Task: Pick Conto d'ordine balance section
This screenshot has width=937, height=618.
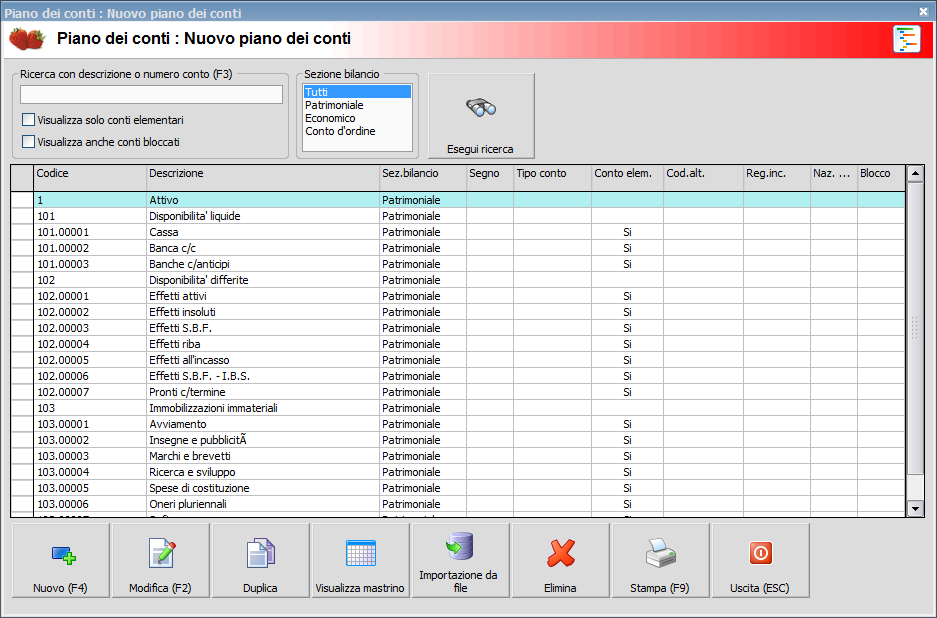Action: pos(340,131)
